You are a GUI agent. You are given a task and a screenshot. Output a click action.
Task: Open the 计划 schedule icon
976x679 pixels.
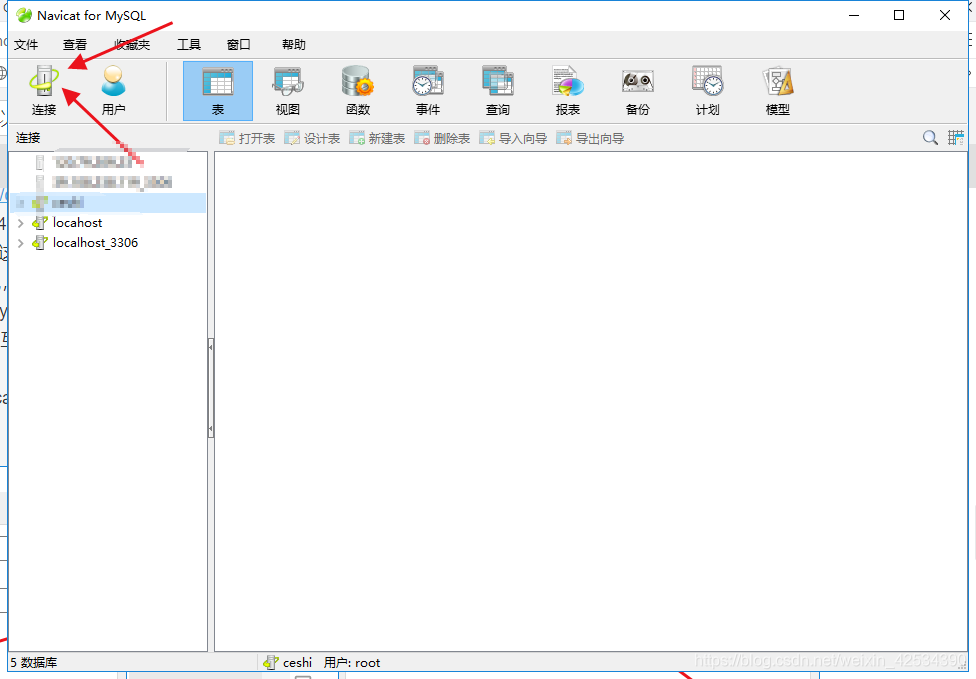[707, 91]
